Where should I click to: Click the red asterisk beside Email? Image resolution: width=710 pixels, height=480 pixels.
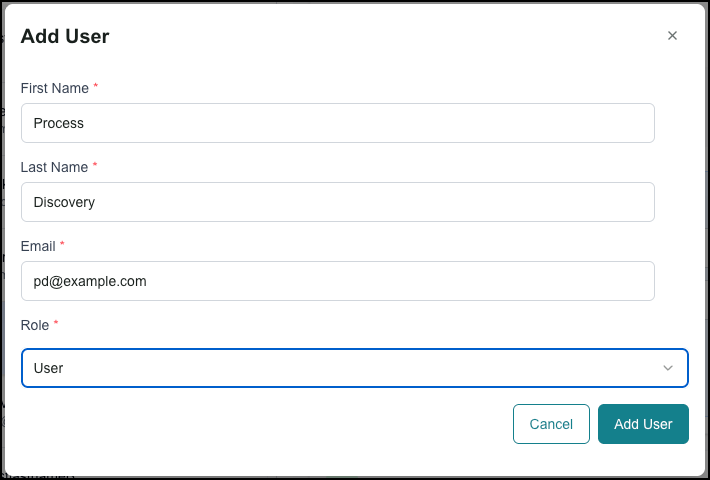pos(62,244)
